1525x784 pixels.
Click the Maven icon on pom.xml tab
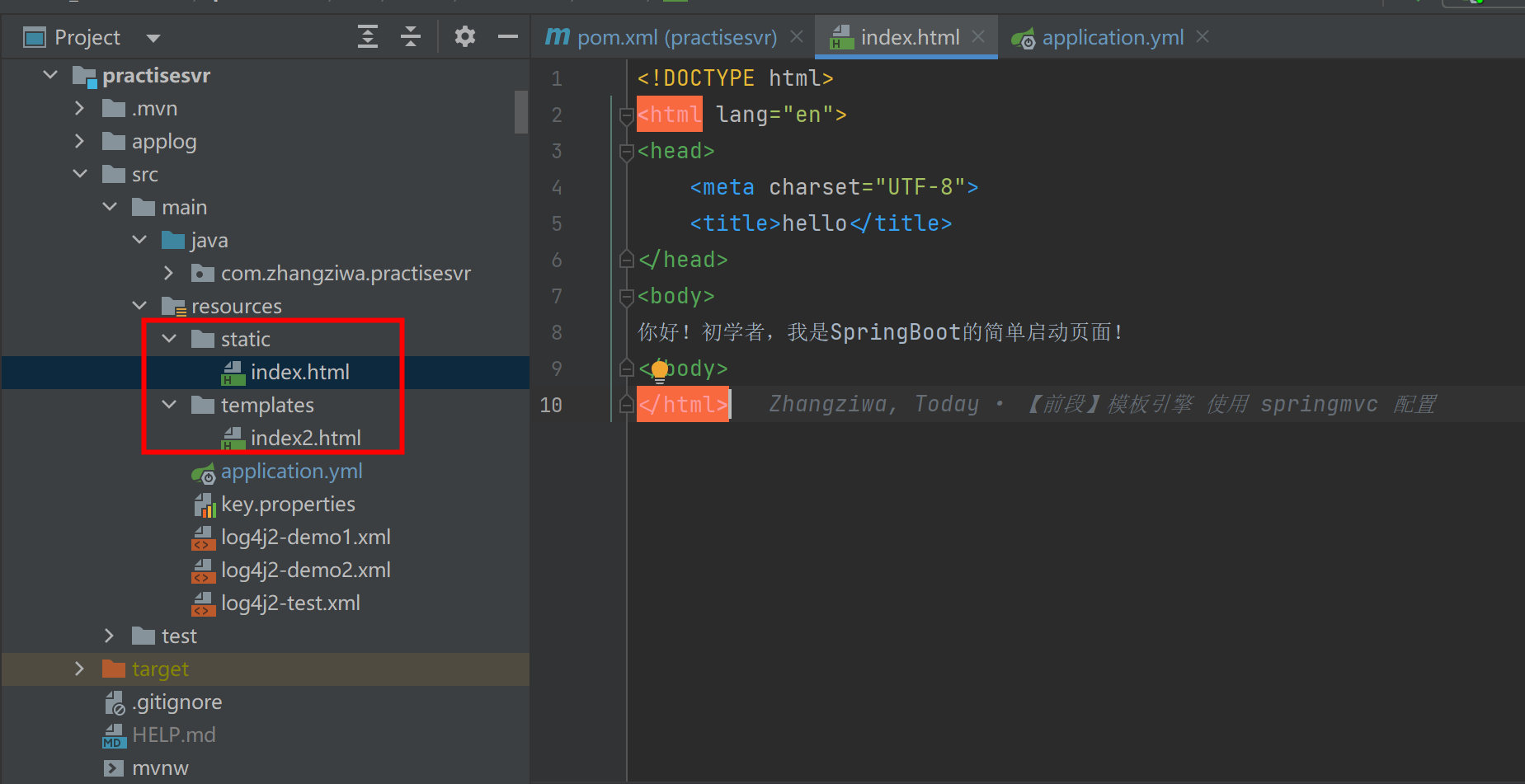click(x=558, y=36)
